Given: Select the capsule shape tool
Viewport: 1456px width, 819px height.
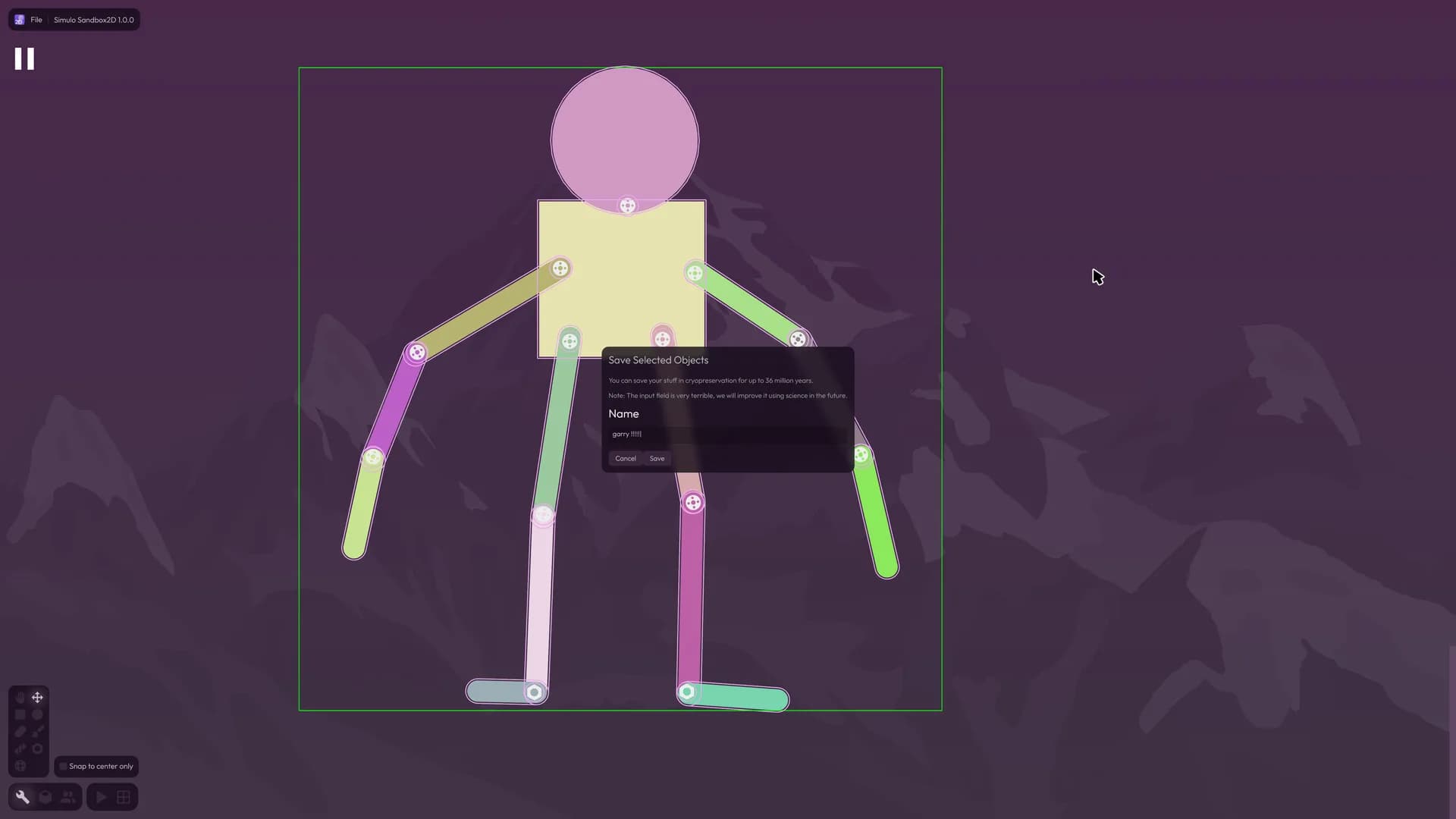Looking at the screenshot, I should pos(20,731).
